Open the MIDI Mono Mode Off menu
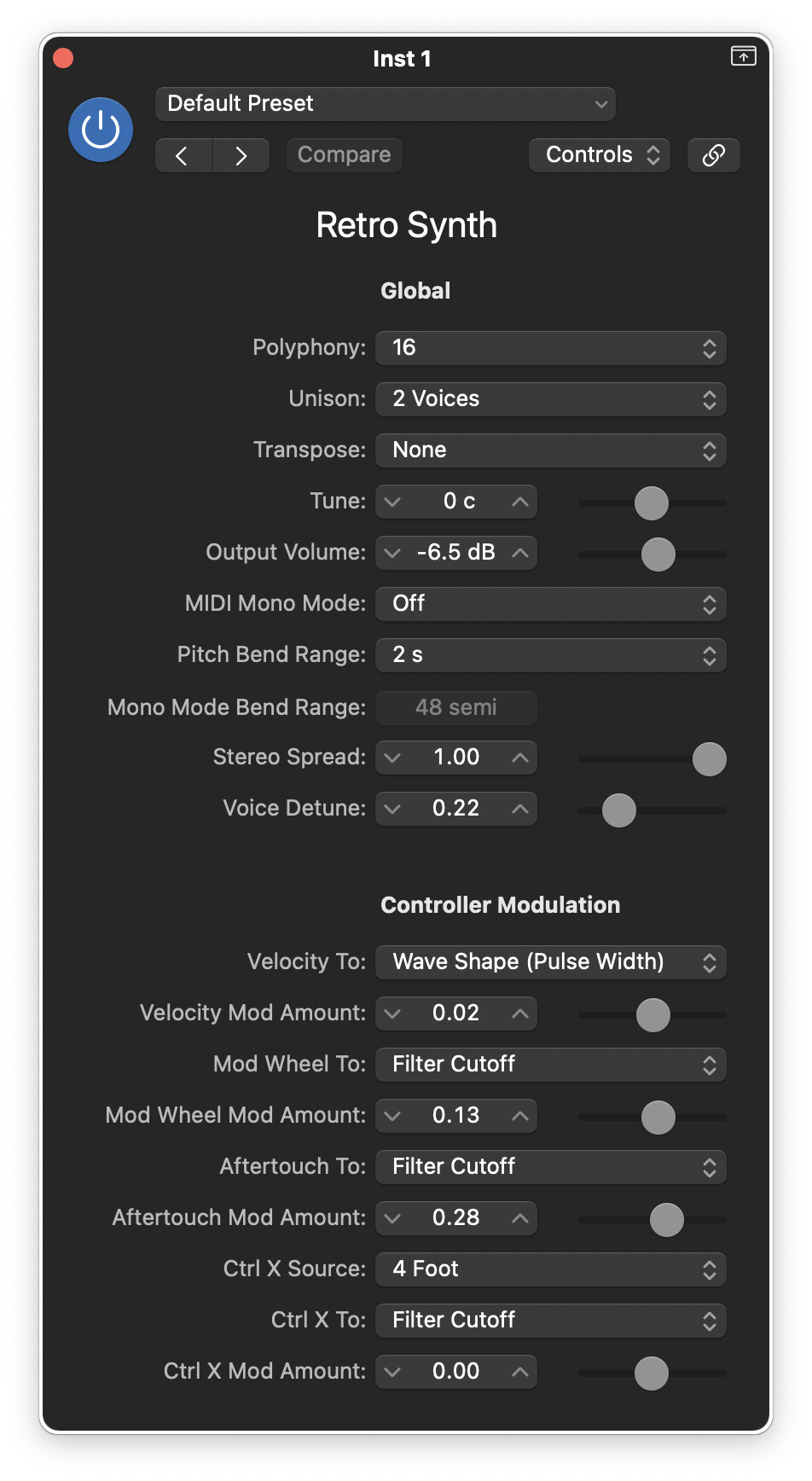Image resolution: width=812 pixels, height=1481 pixels. tap(551, 604)
